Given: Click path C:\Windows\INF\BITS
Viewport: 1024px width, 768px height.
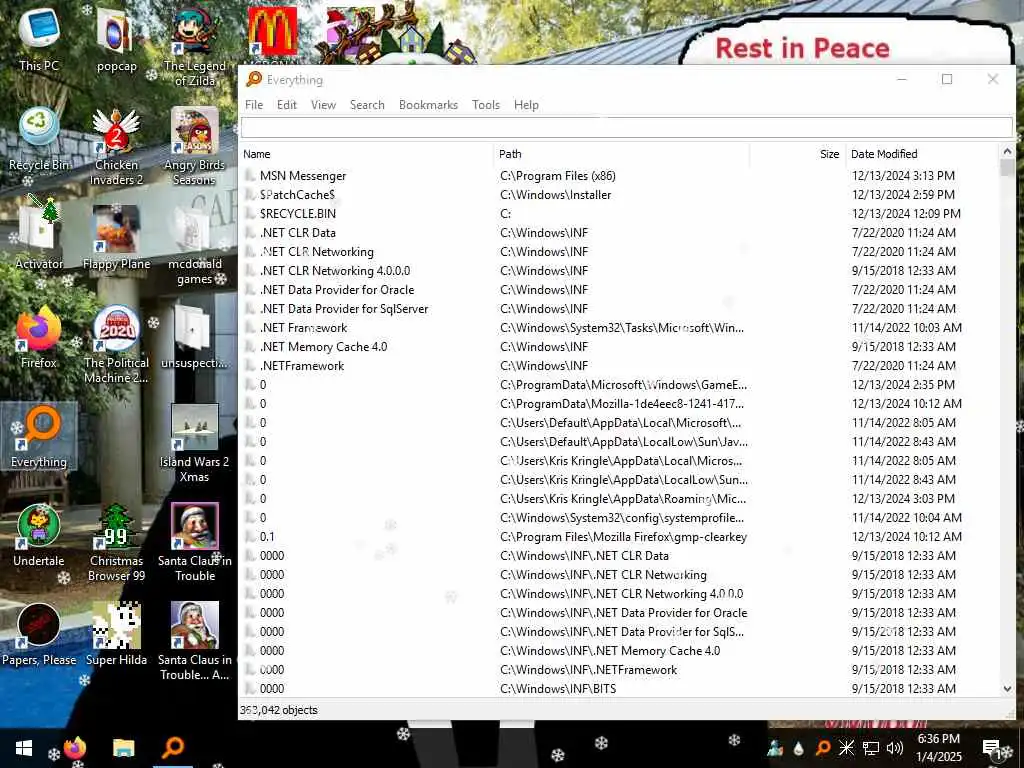Looking at the screenshot, I should point(558,688).
